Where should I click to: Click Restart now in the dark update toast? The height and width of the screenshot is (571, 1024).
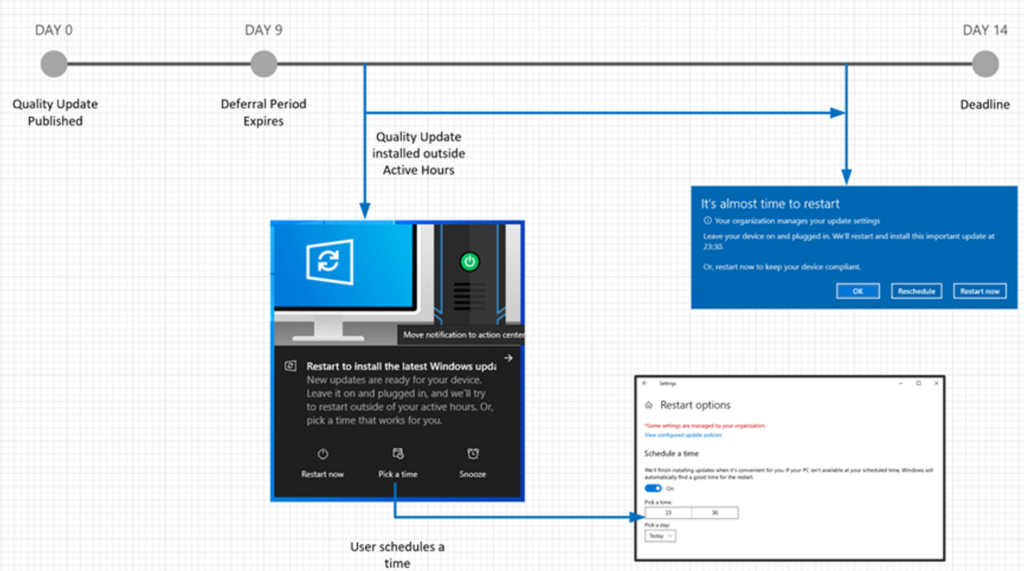(x=322, y=464)
